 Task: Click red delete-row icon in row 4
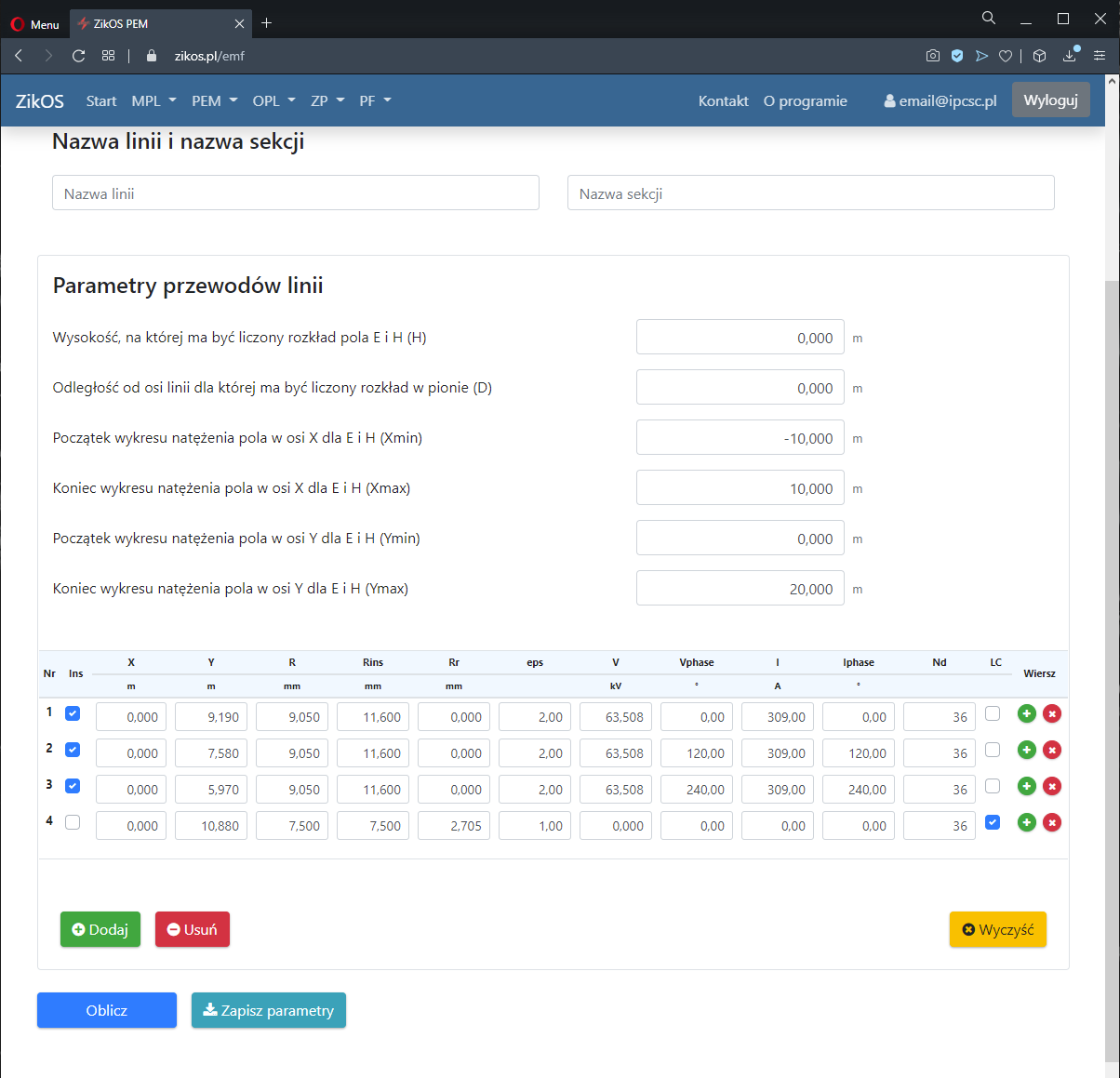[1052, 822]
